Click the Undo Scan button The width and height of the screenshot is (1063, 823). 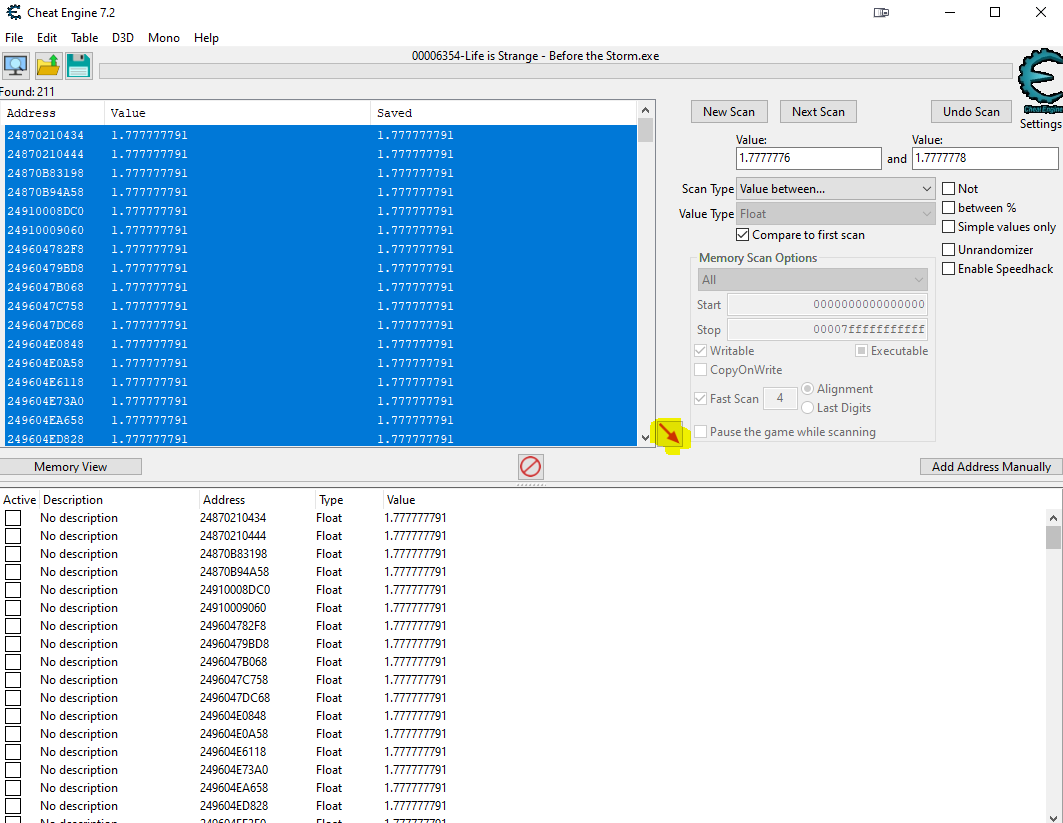click(971, 112)
